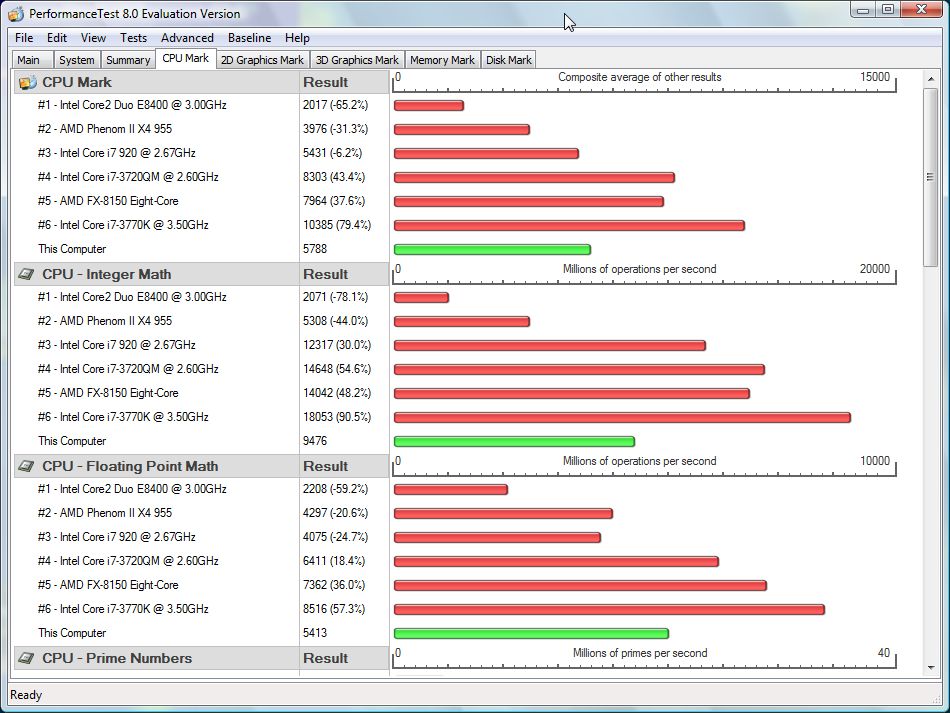Switch to the 2D Graphics Mark tab
The width and height of the screenshot is (950, 713).
pos(262,60)
